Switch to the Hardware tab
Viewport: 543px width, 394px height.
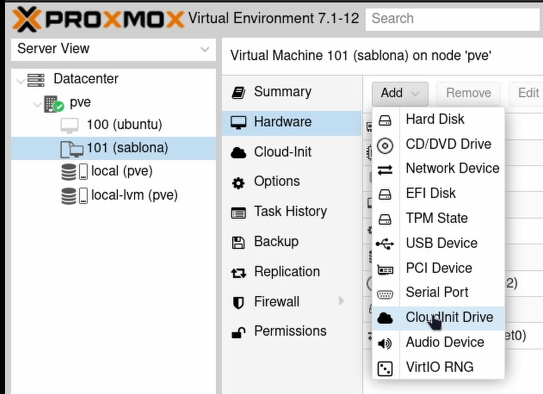tap(292, 123)
